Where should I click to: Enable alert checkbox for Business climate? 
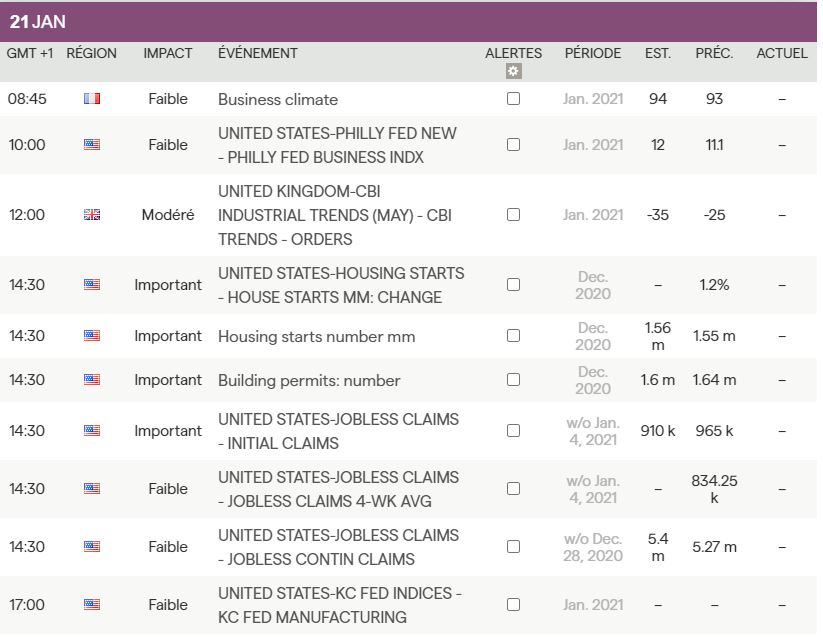point(513,99)
